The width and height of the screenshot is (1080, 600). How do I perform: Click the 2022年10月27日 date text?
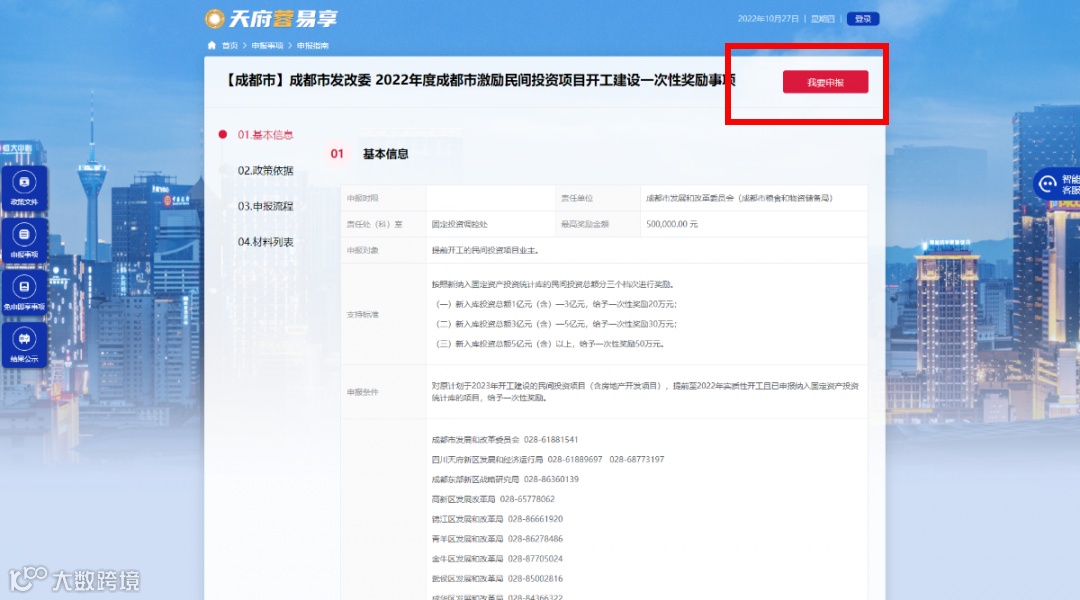(x=768, y=19)
